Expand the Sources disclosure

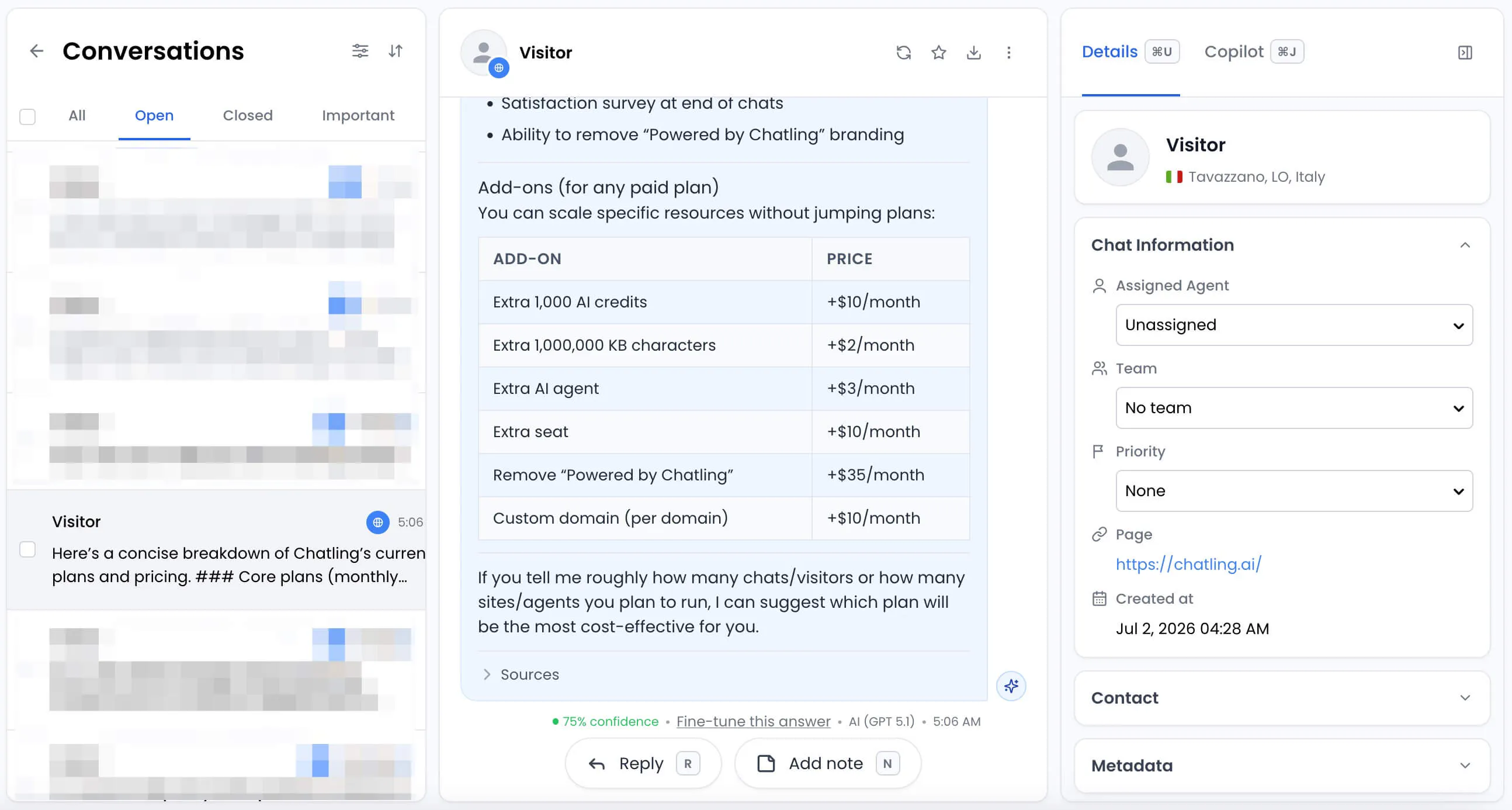521,674
